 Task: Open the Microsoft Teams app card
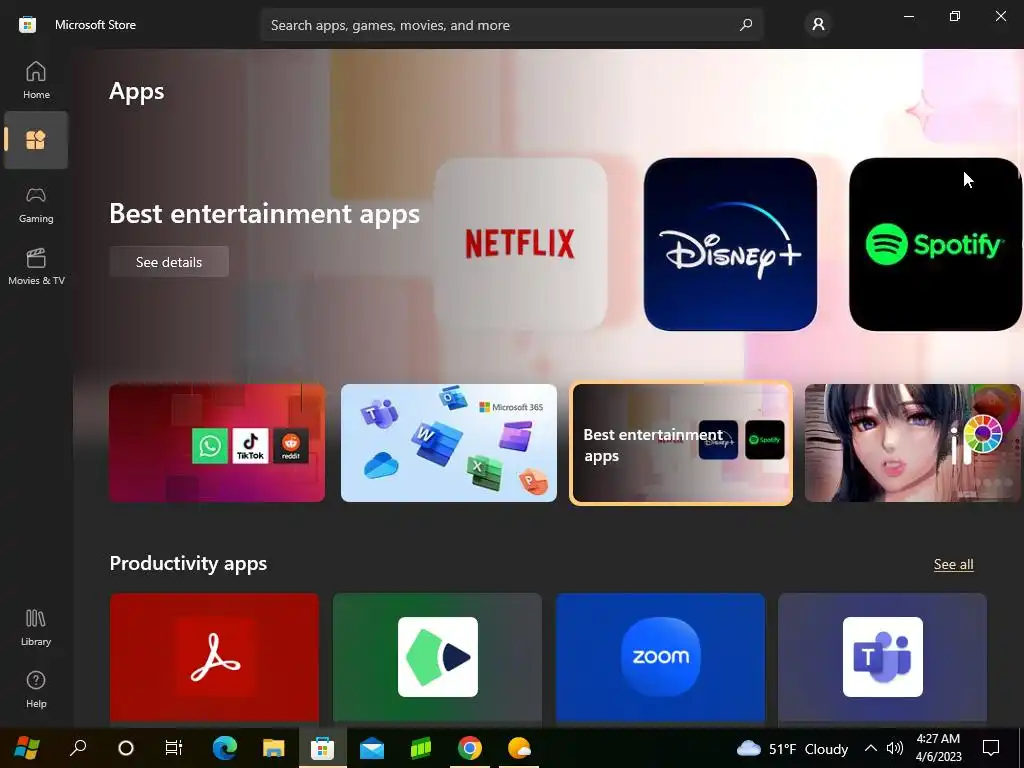point(882,658)
